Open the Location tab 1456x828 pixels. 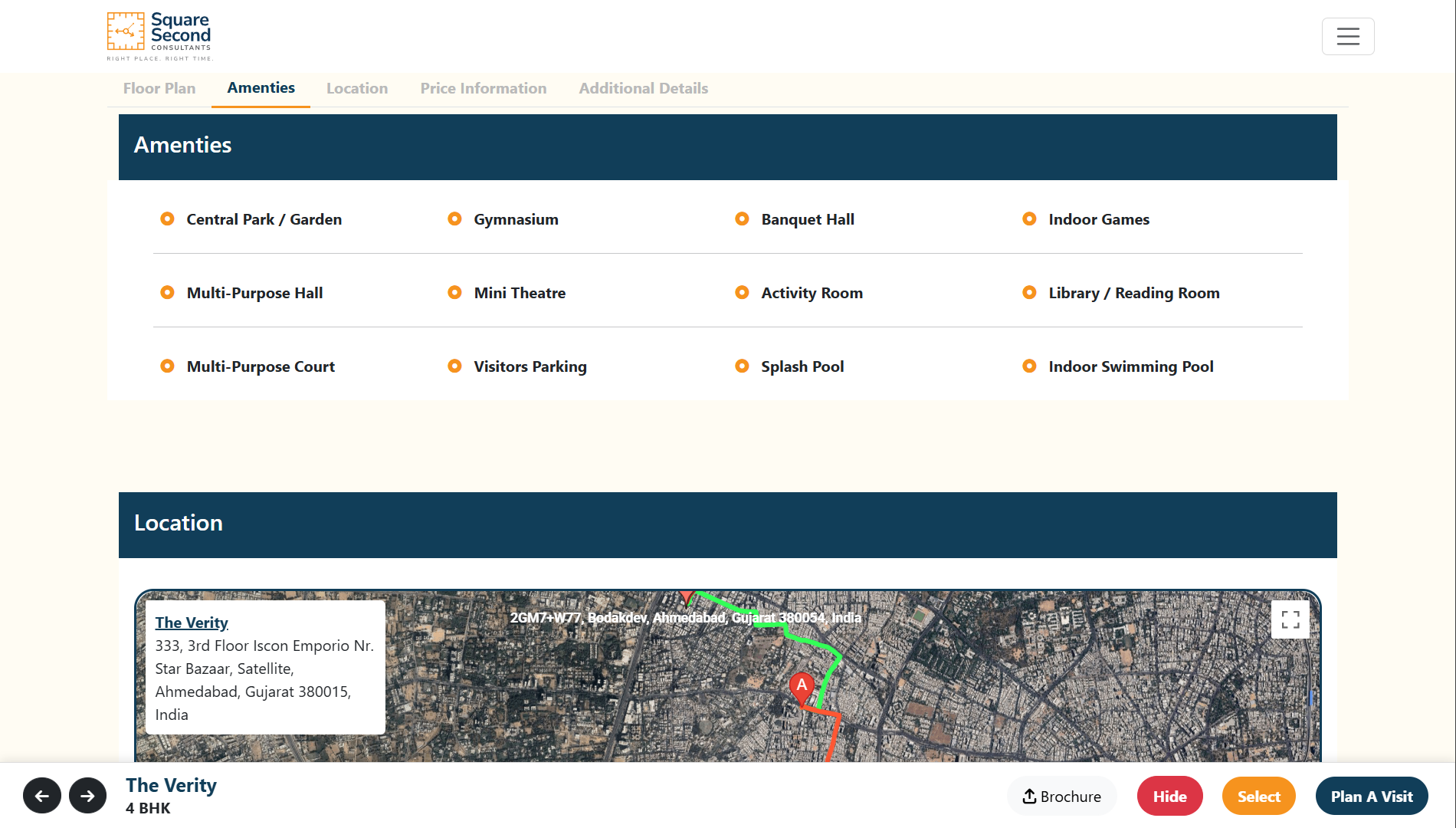point(357,88)
